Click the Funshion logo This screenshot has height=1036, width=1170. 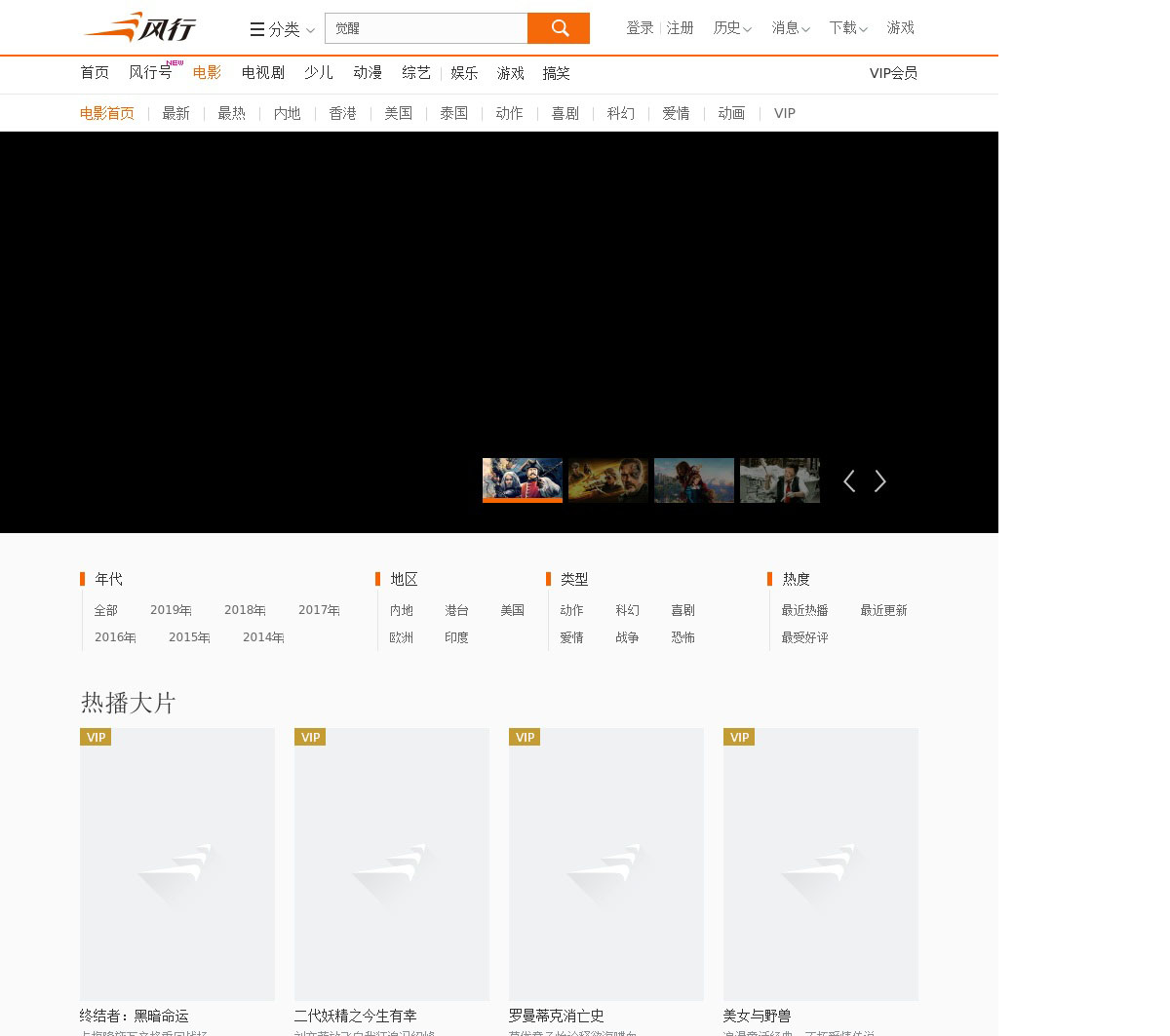[139, 27]
